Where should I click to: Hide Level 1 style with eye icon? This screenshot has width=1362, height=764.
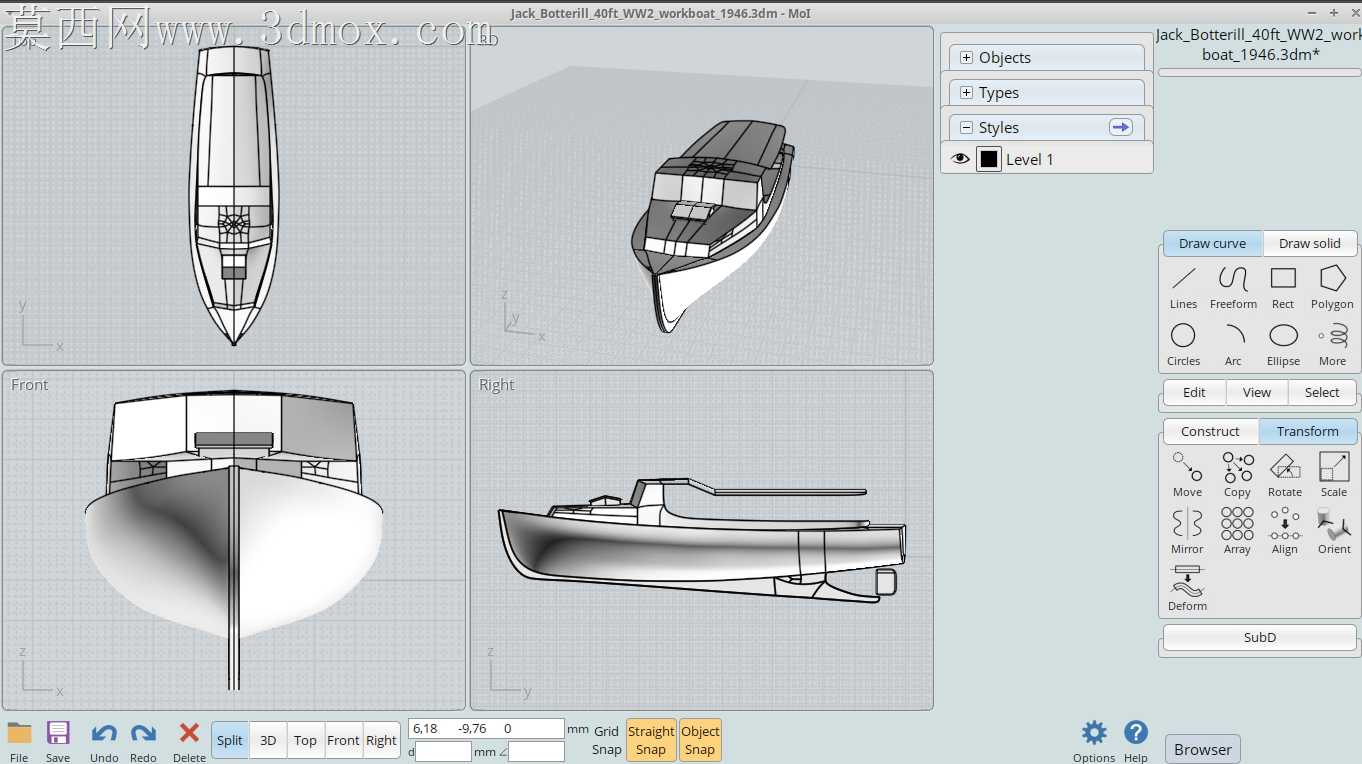960,159
